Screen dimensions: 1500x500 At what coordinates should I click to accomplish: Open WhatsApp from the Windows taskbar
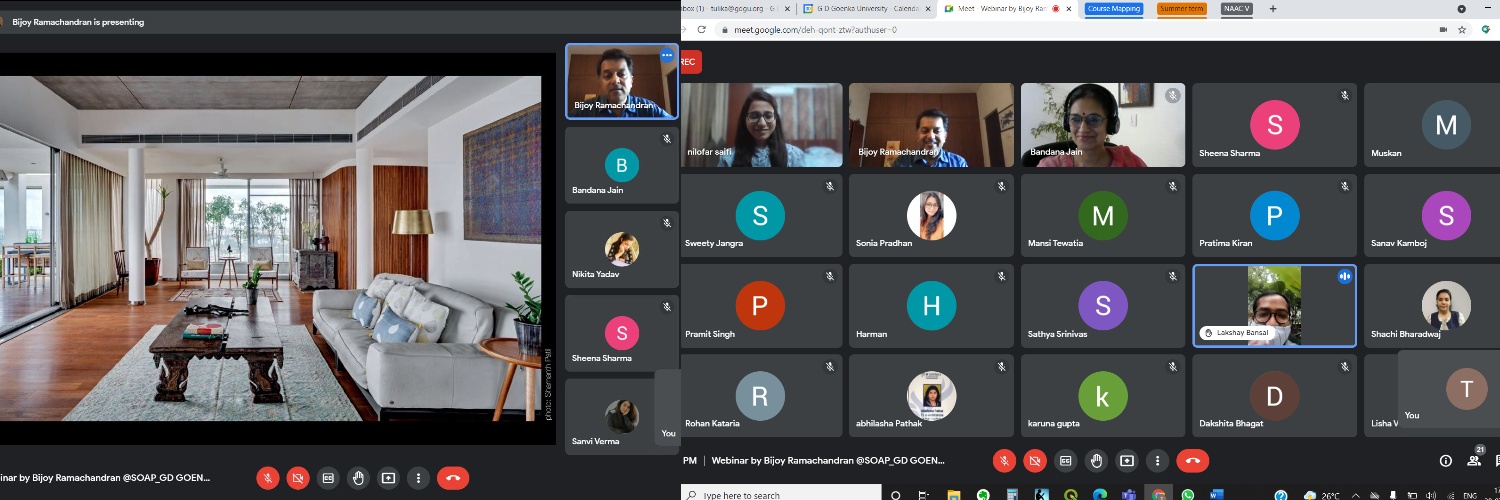click(1187, 494)
